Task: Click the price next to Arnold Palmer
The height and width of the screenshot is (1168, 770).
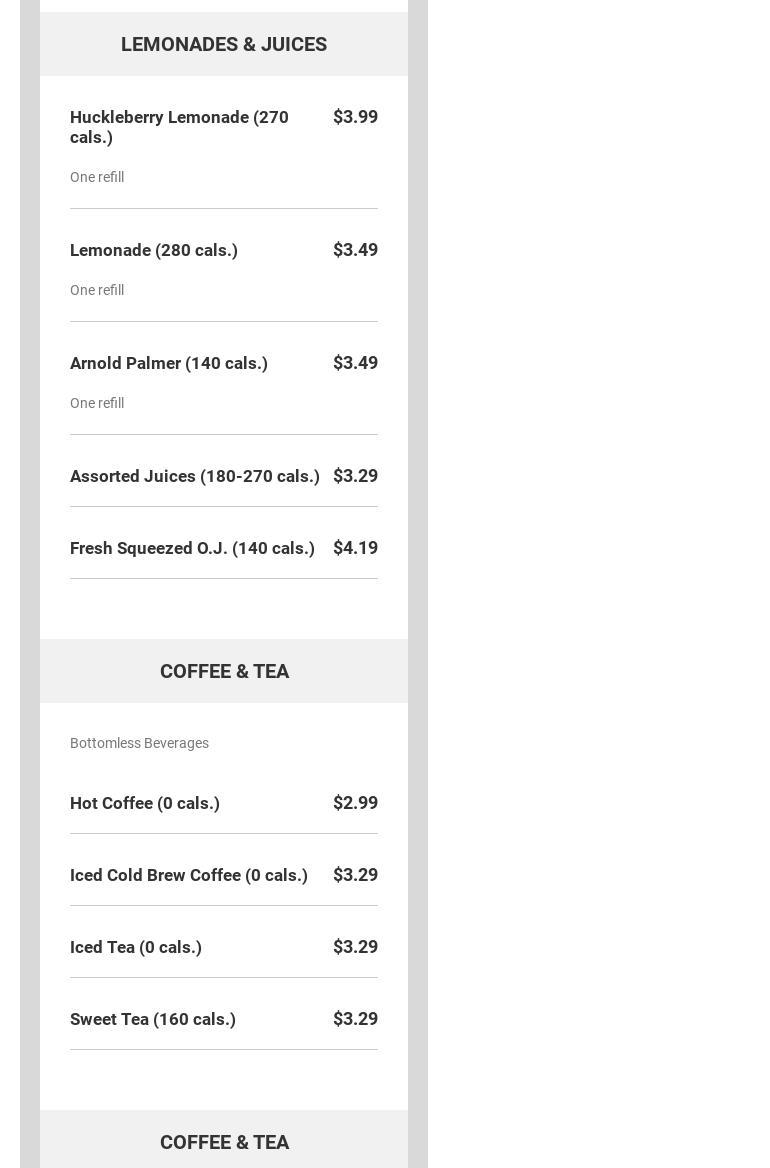Action: tap(355, 363)
